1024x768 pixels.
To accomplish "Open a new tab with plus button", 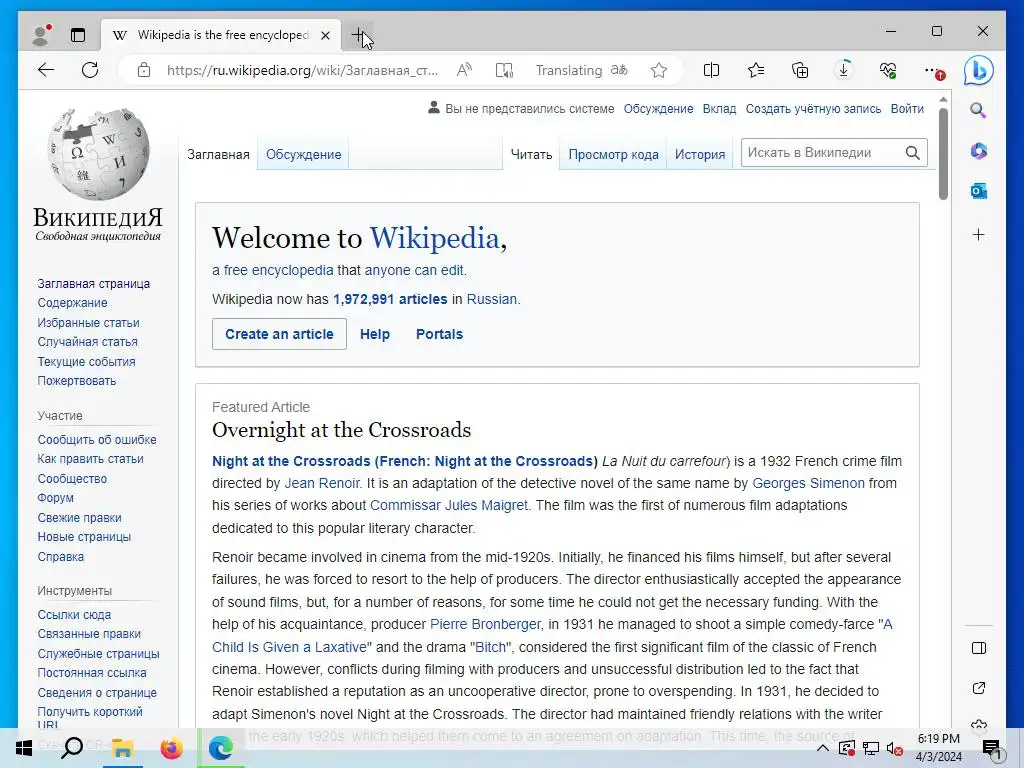I will coord(359,35).
